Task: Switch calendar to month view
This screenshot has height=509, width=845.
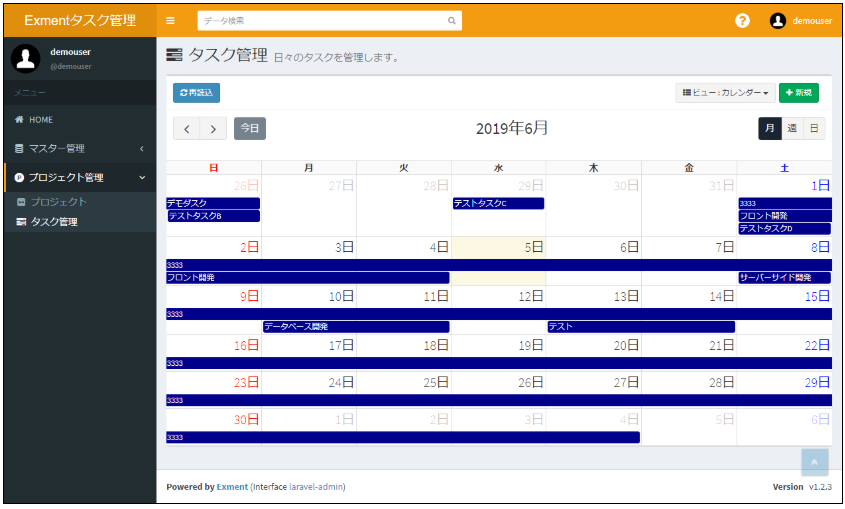Action: coord(769,128)
